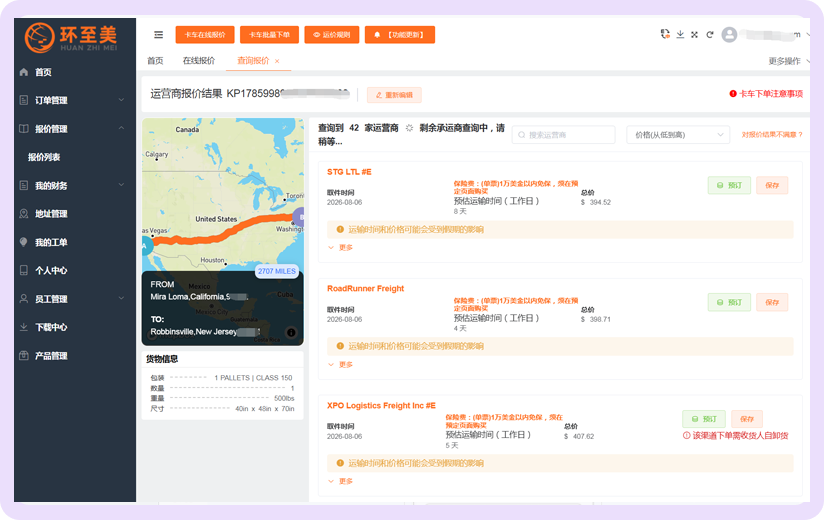The height and width of the screenshot is (520, 824).
Task: Click the 运价规则 button
Action: (x=332, y=35)
